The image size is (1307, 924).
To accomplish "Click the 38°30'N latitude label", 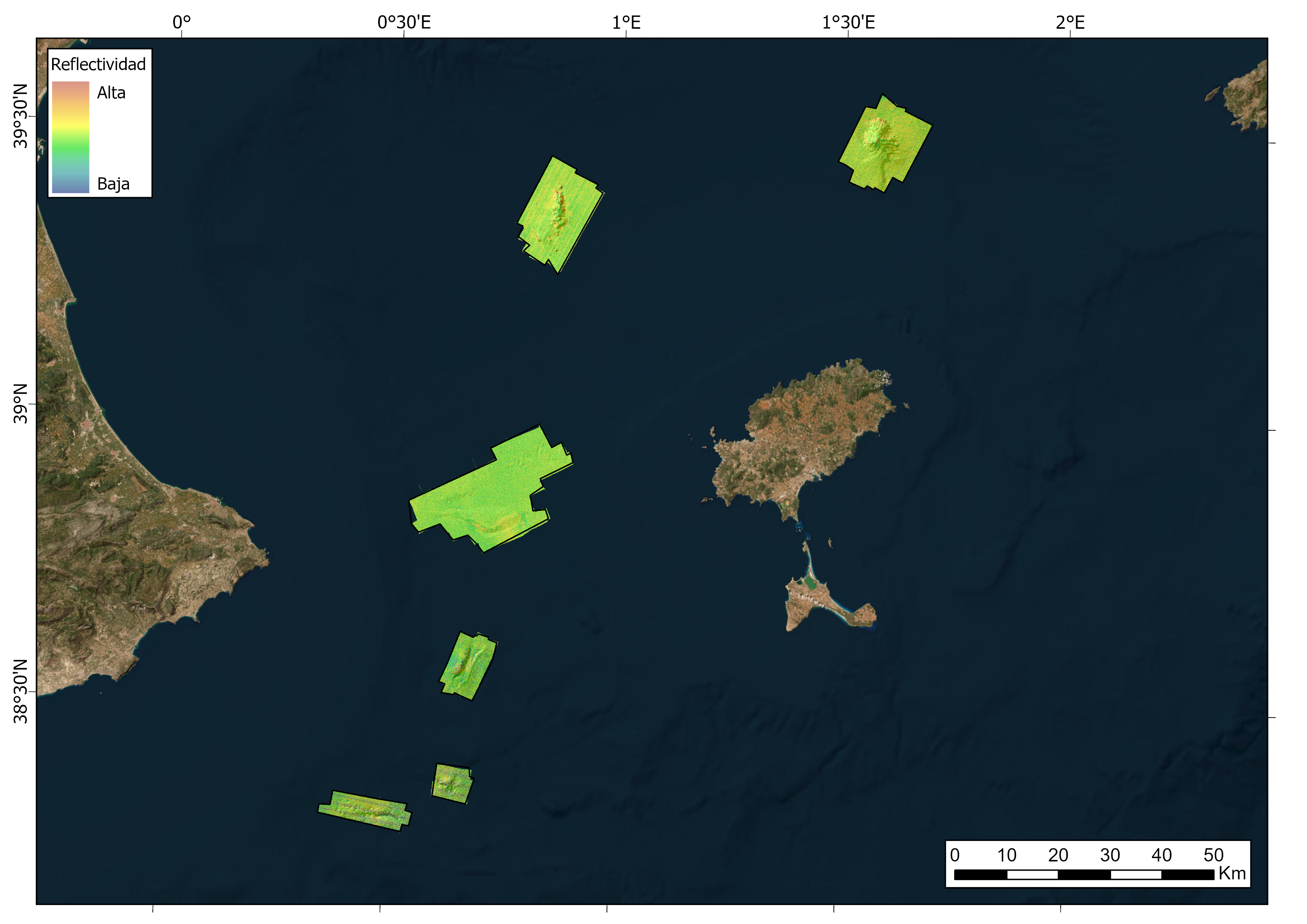I will coord(20,691).
